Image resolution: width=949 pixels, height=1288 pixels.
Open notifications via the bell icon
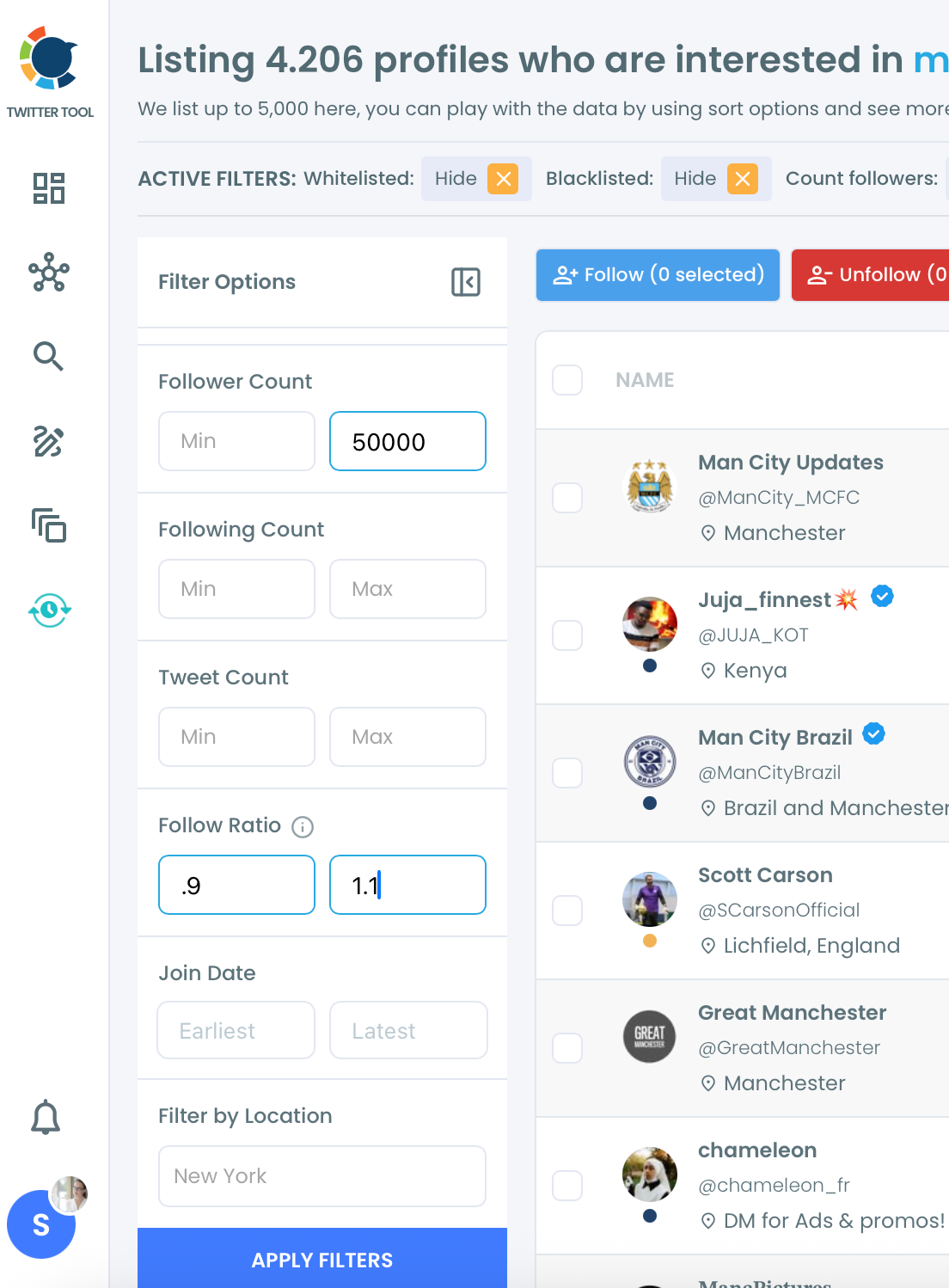[46, 1117]
